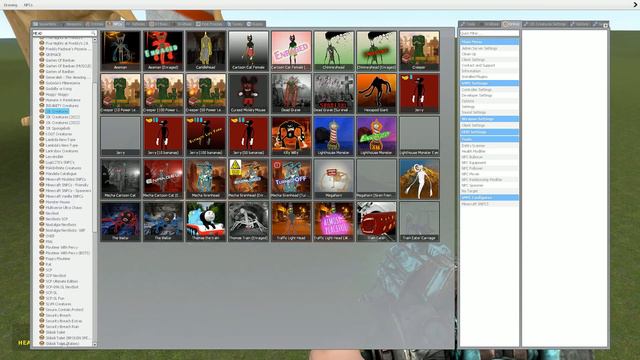Select the Cartoon Cat Female grey thumbnail
This screenshot has width=640, height=360.
(248, 51)
